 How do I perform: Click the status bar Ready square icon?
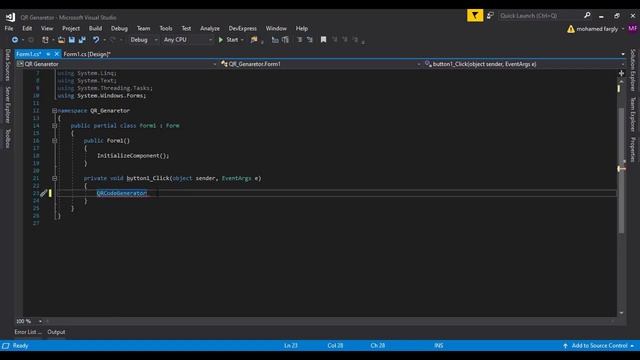click(x=6, y=346)
